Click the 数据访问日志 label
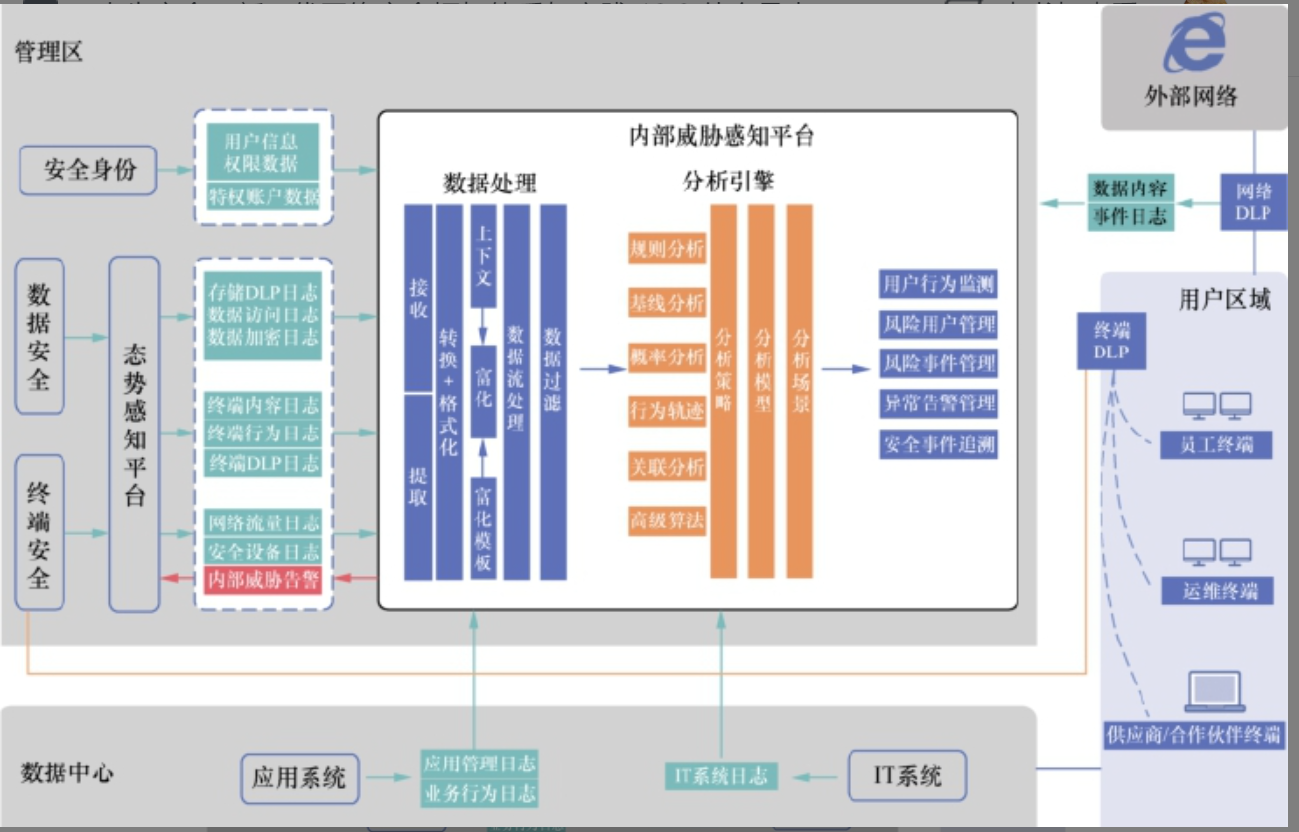The image size is (1299, 832). (x=263, y=315)
